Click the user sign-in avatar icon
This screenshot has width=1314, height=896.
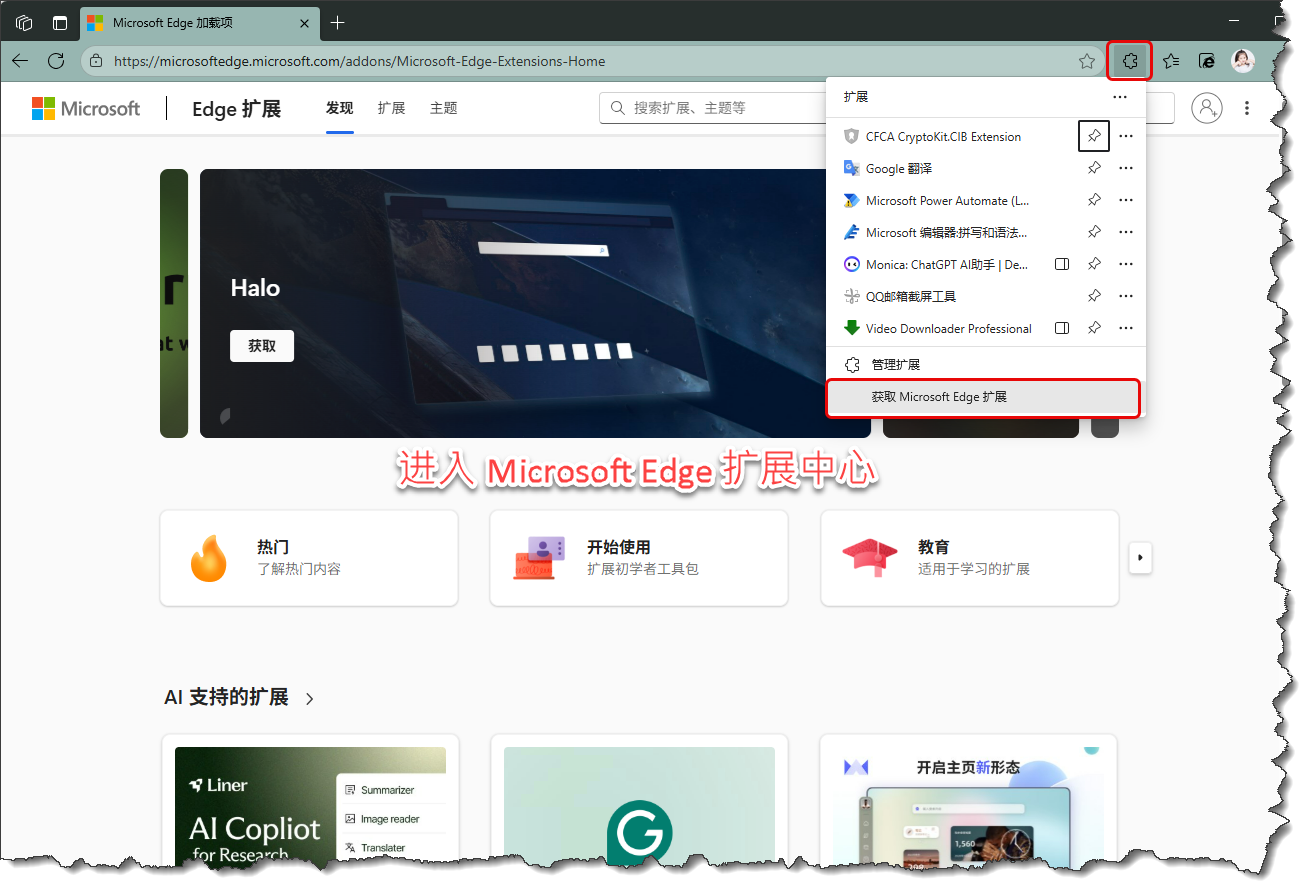tap(1207, 108)
